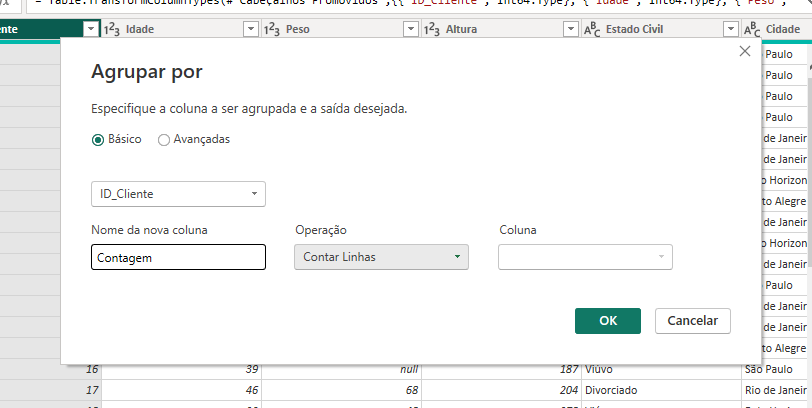812x408 pixels.
Task: Click the Peso column data type icon
Action: coord(271,30)
